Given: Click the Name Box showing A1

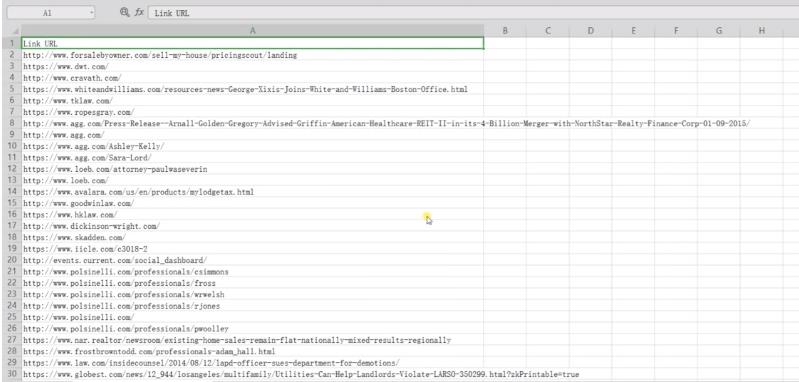Looking at the screenshot, I should pyautogui.click(x=47, y=13).
